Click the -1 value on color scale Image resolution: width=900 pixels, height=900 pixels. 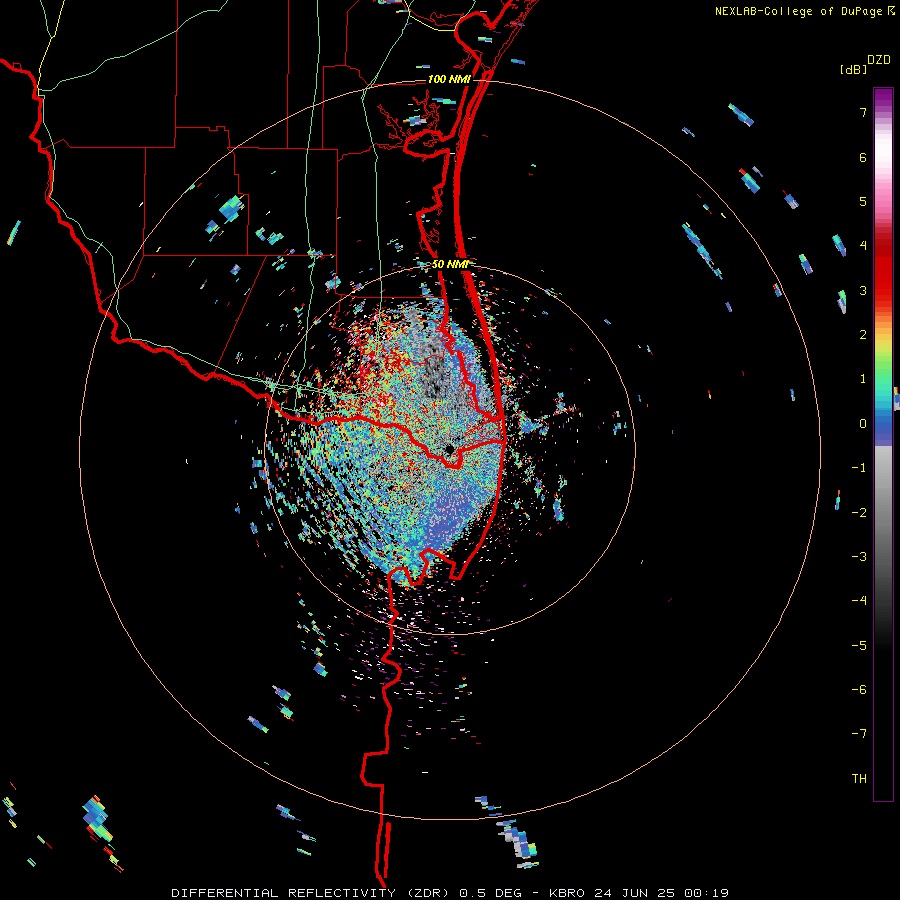(859, 468)
